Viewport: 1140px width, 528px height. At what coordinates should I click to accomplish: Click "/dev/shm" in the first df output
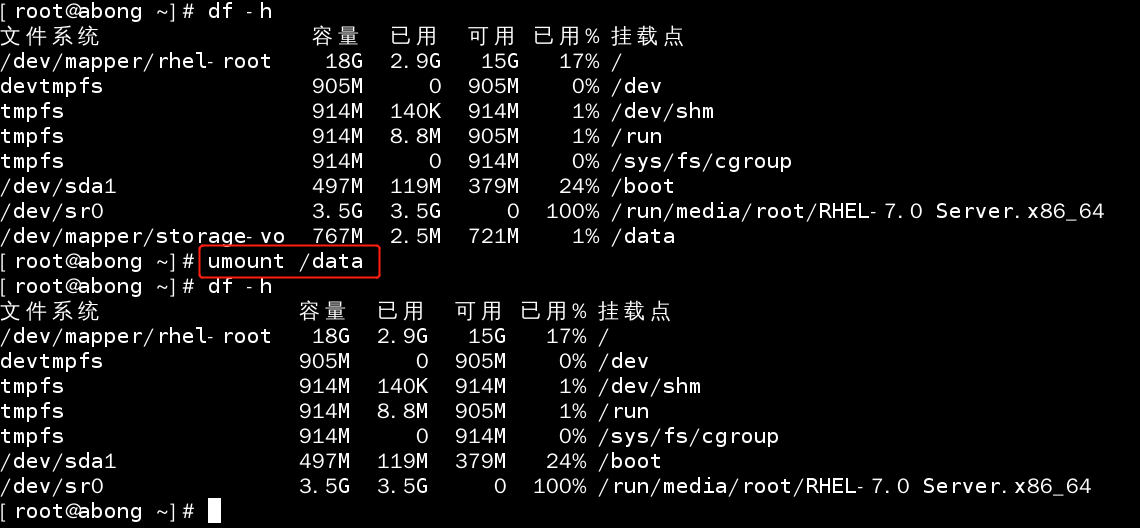(662, 111)
